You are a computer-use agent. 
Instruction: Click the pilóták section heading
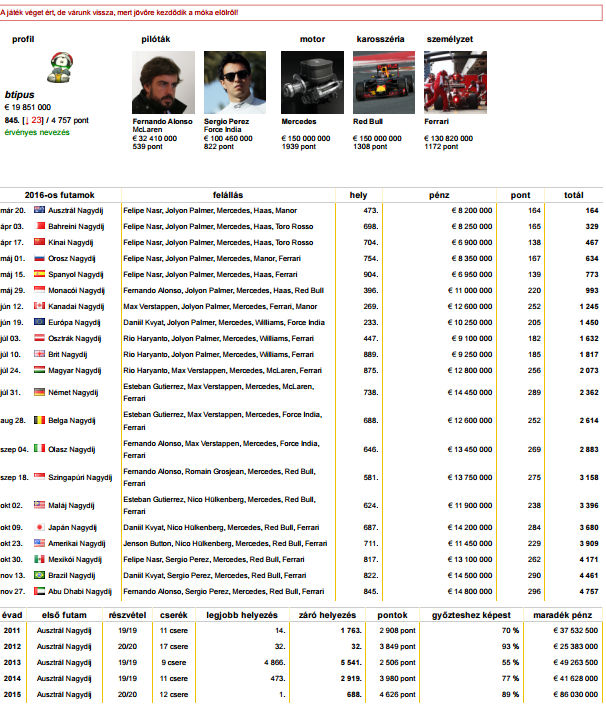(x=156, y=39)
